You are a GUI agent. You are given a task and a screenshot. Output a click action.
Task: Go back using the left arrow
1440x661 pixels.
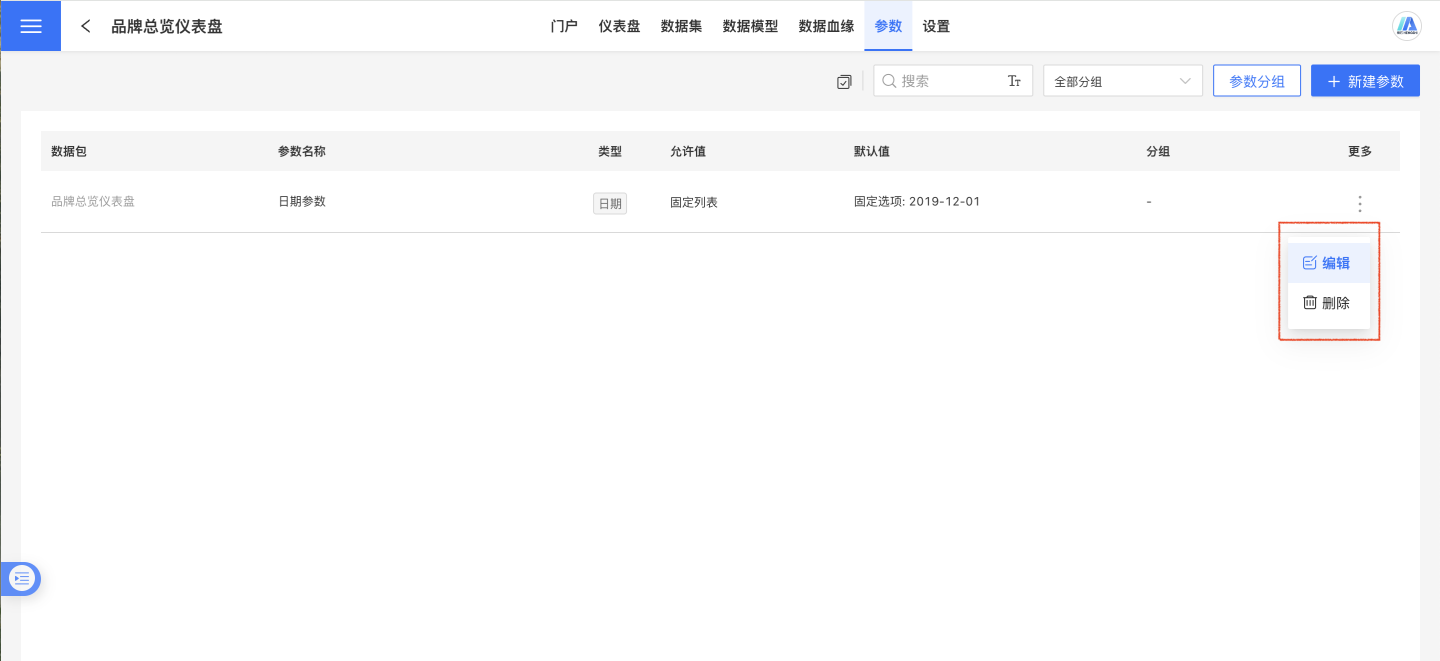(86, 26)
